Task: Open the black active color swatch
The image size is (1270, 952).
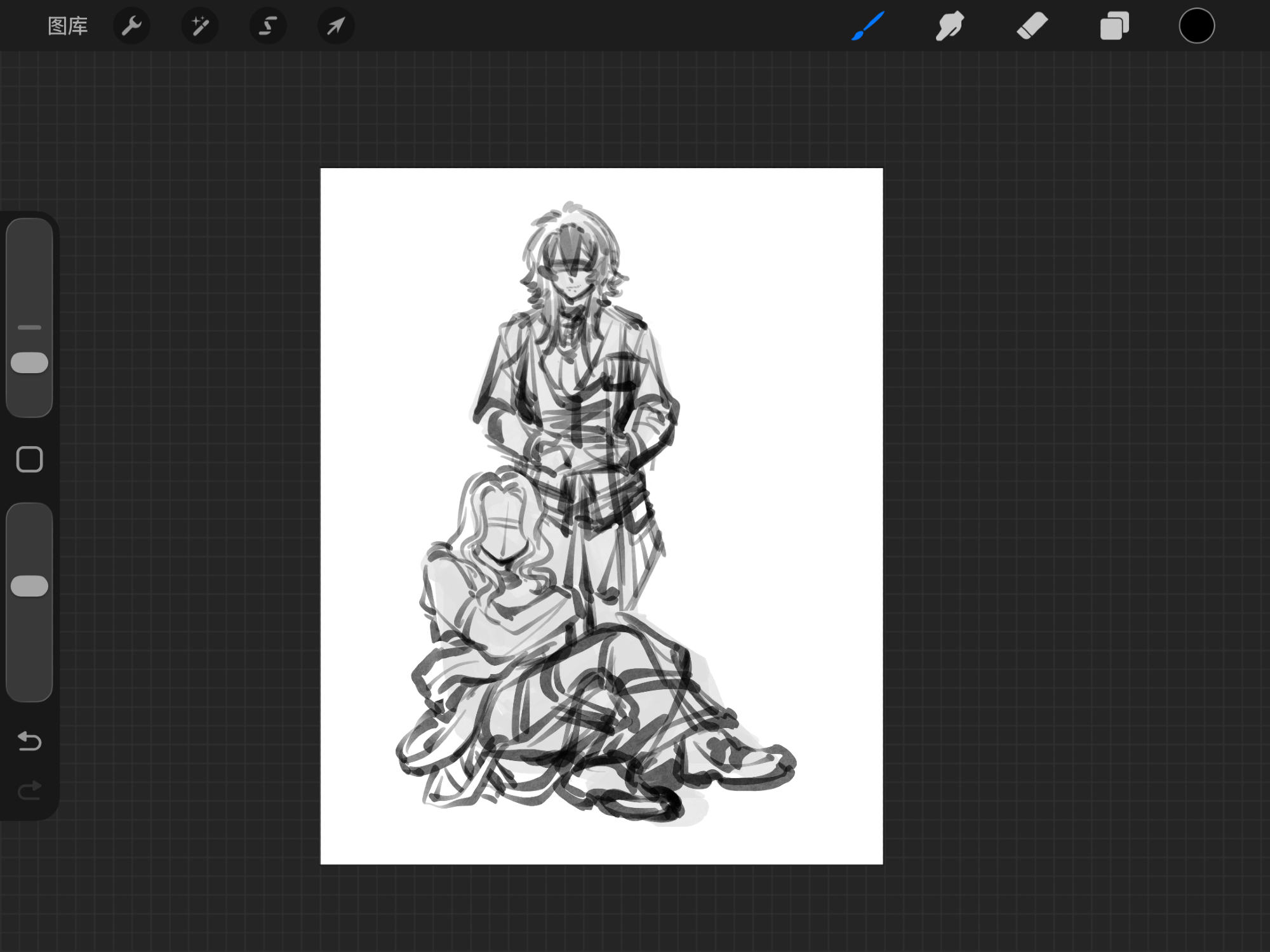Action: 1196,26
